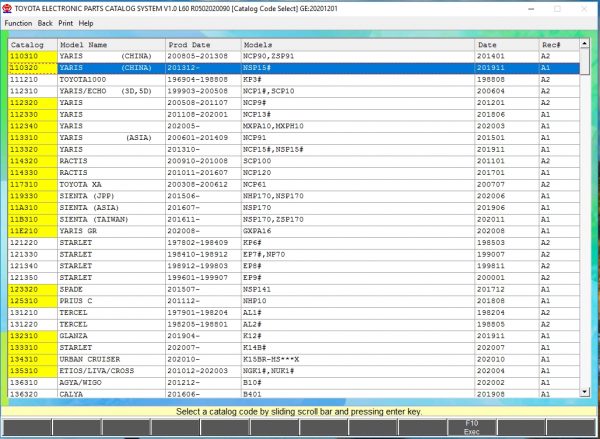
Task: Click the Prod Date column header
Action: coord(203,45)
